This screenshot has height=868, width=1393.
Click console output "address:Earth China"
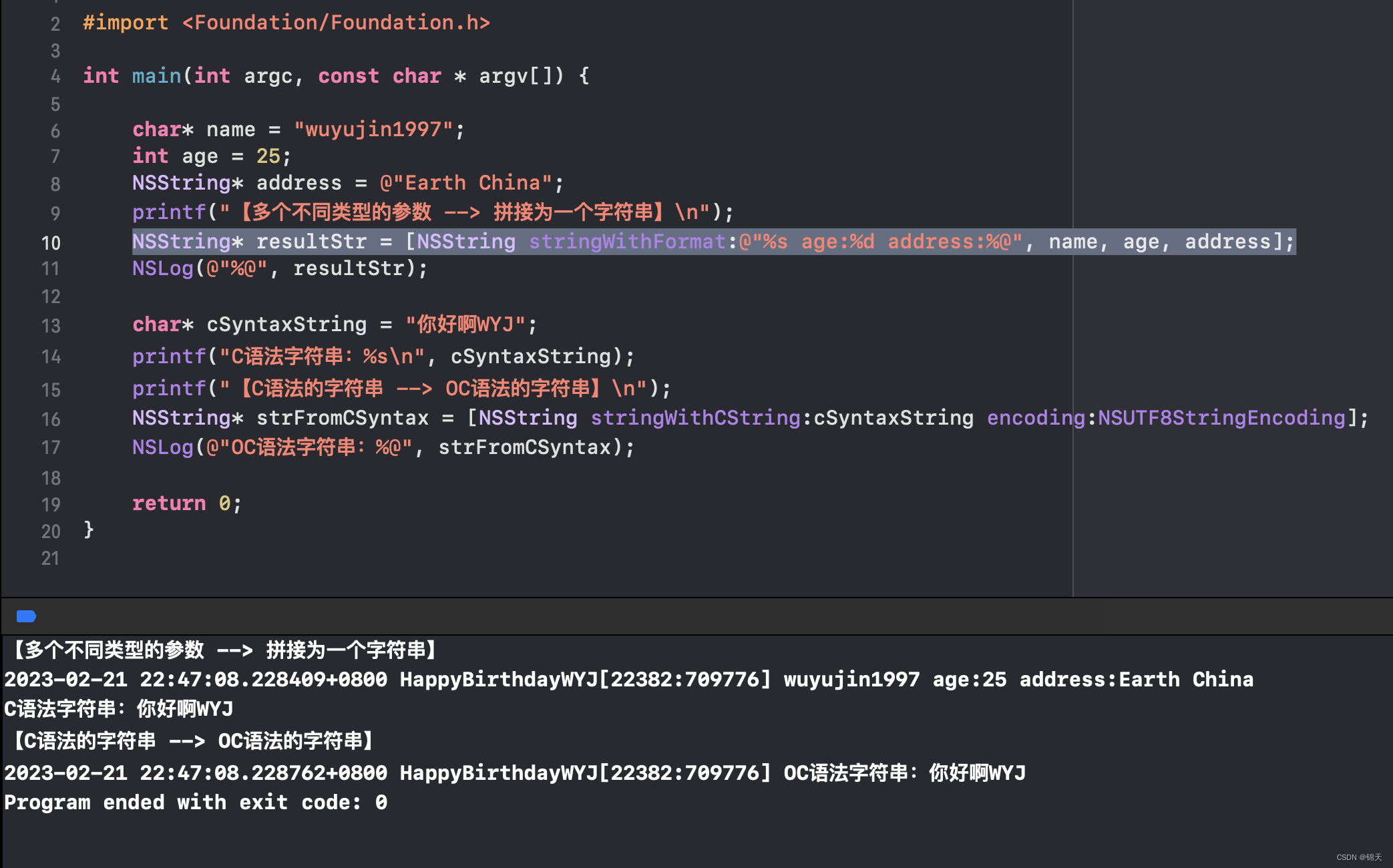point(1136,680)
